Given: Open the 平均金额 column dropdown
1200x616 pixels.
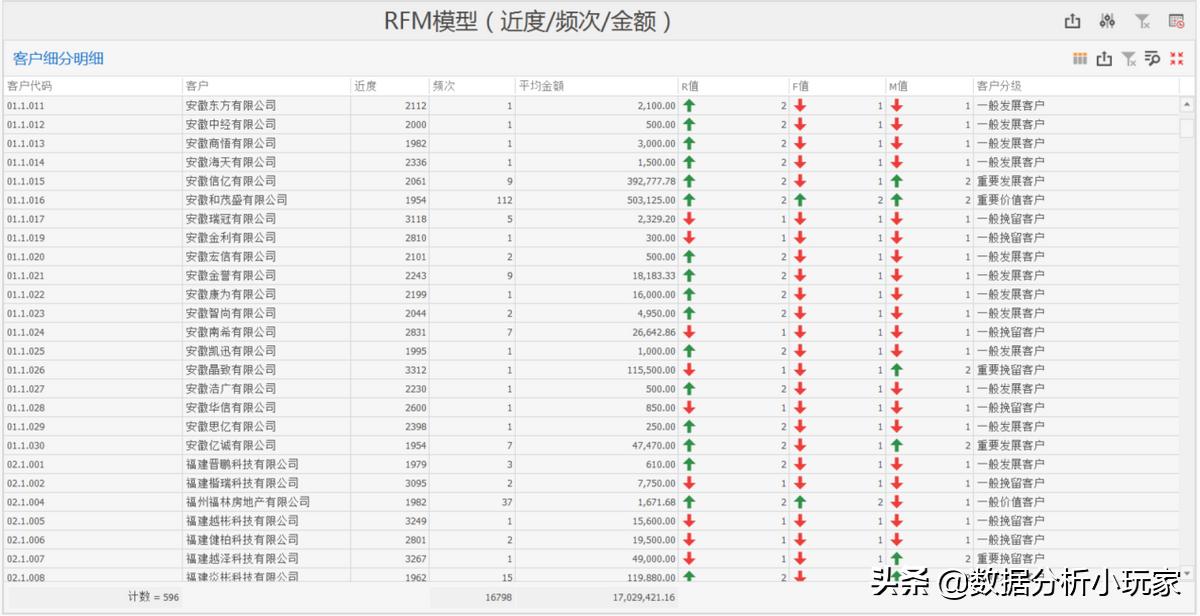Looking at the screenshot, I should [x=539, y=85].
